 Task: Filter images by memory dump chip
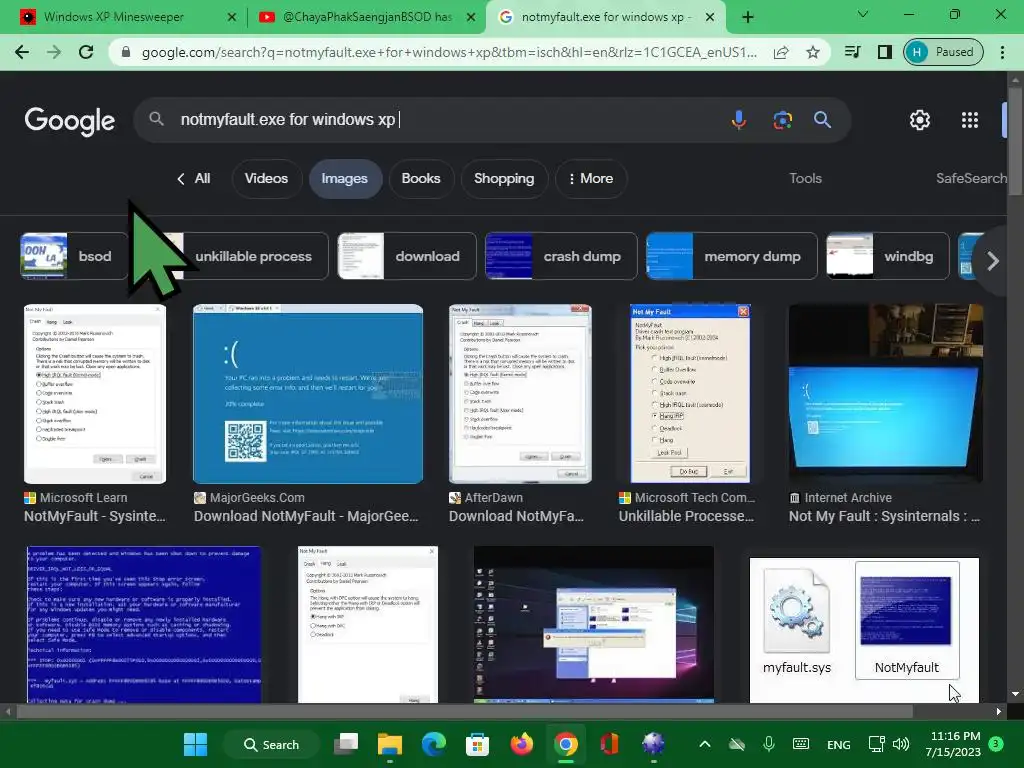tap(731, 256)
